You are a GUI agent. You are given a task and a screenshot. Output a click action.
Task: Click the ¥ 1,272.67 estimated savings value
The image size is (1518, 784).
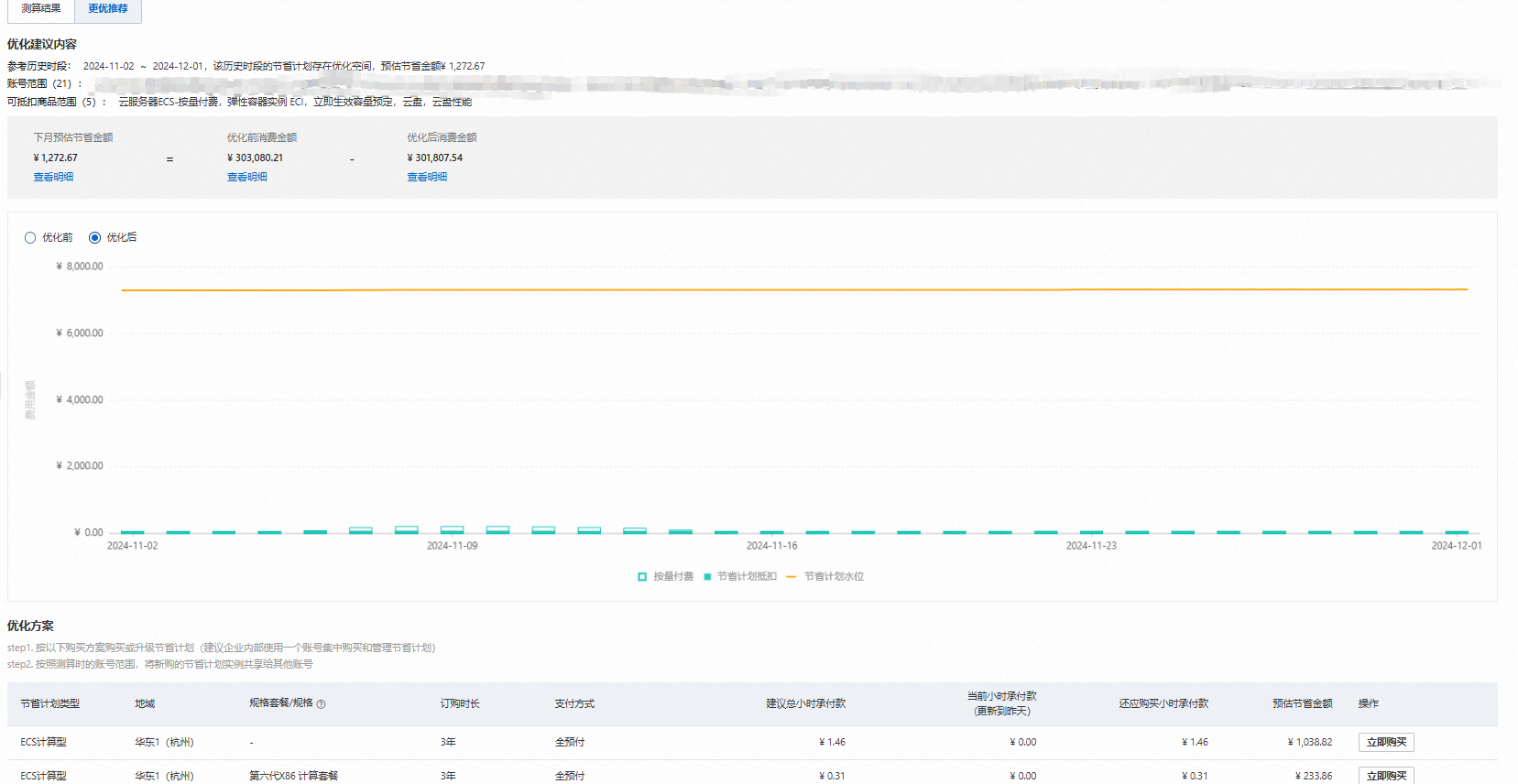[56, 158]
